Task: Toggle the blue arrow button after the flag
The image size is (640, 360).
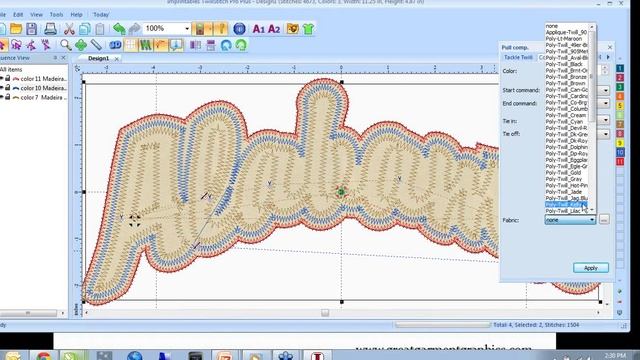Action: point(176,45)
